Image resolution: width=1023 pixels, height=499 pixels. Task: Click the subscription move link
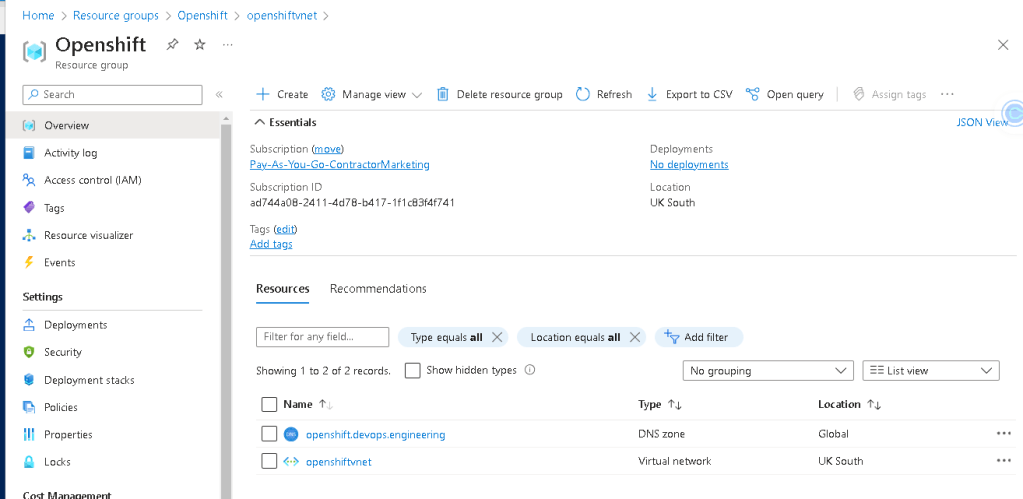[328, 149]
